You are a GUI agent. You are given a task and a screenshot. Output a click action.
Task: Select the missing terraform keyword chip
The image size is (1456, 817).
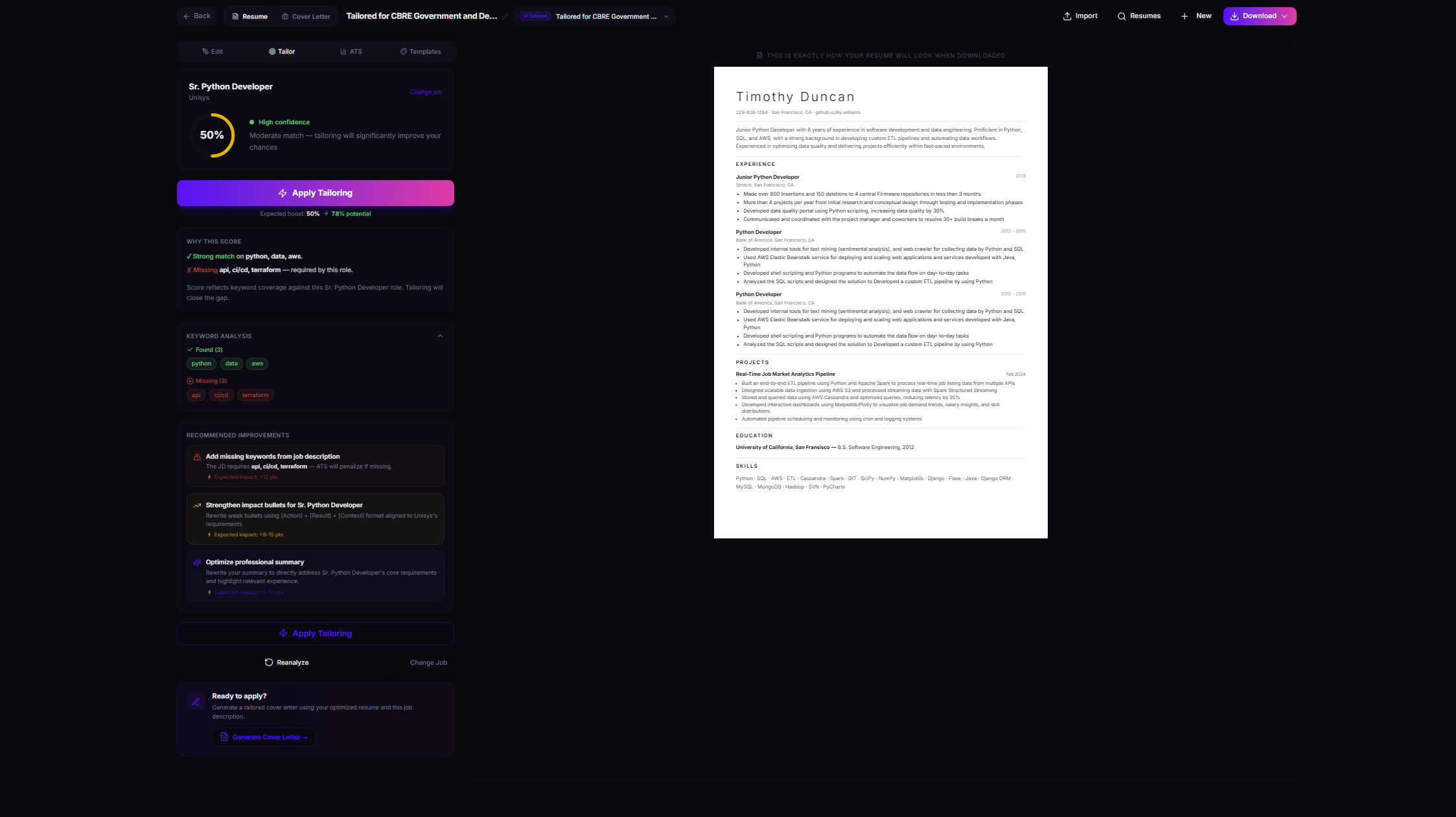coord(255,395)
